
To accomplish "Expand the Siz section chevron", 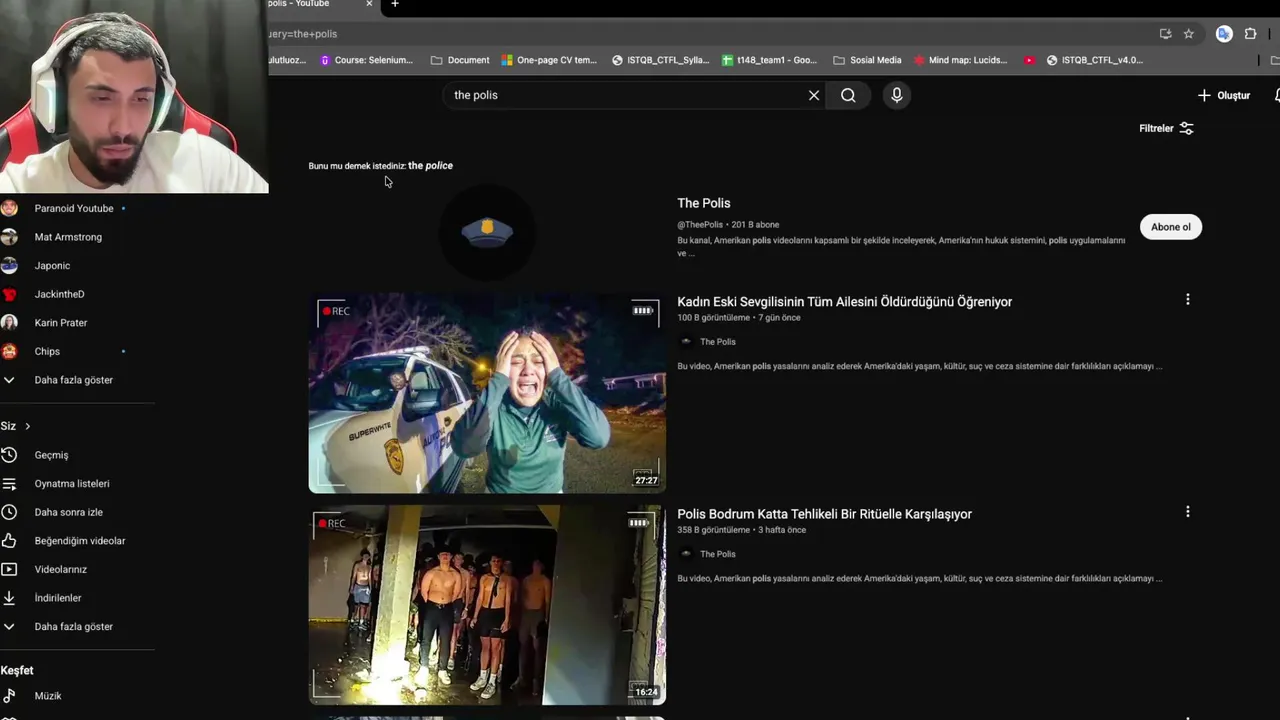I will [27, 426].
